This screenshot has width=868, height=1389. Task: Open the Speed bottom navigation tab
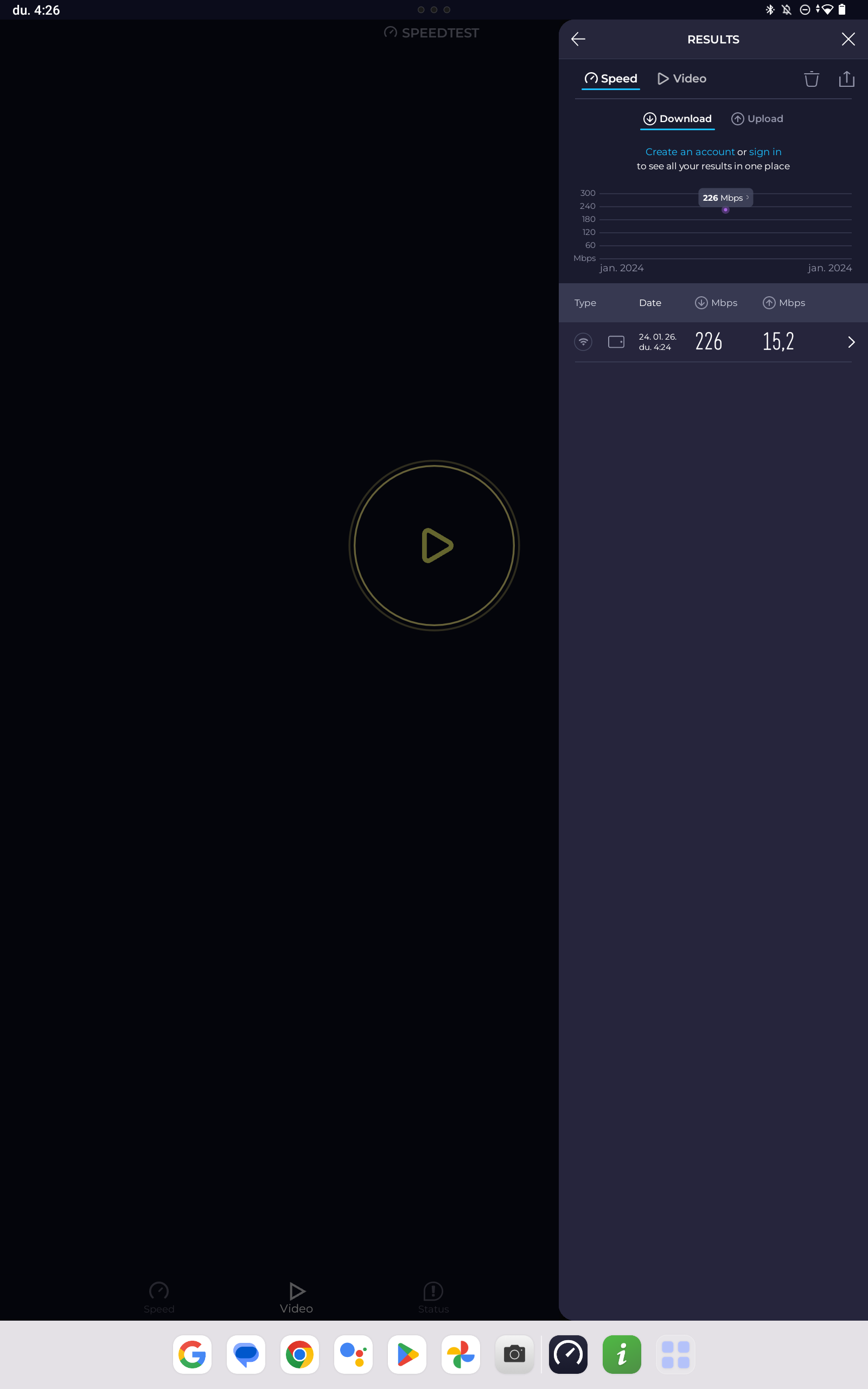(159, 1298)
